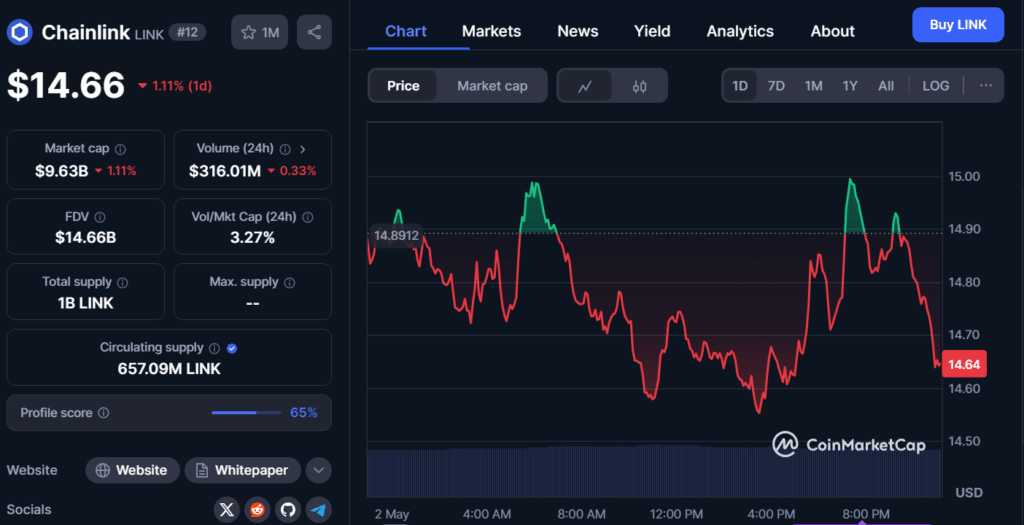Image resolution: width=1024 pixels, height=525 pixels.
Task: Click the 1B LINK total supply value
Action: (86, 303)
